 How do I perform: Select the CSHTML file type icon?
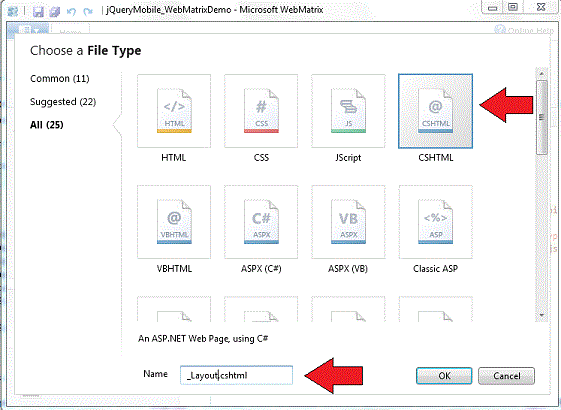pyautogui.click(x=435, y=111)
